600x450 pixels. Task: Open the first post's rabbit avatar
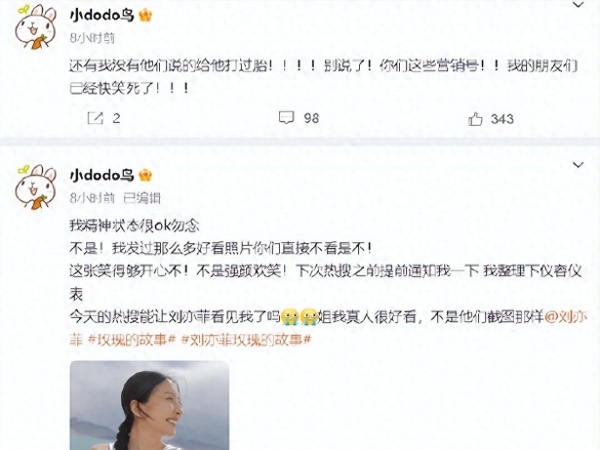click(35, 27)
